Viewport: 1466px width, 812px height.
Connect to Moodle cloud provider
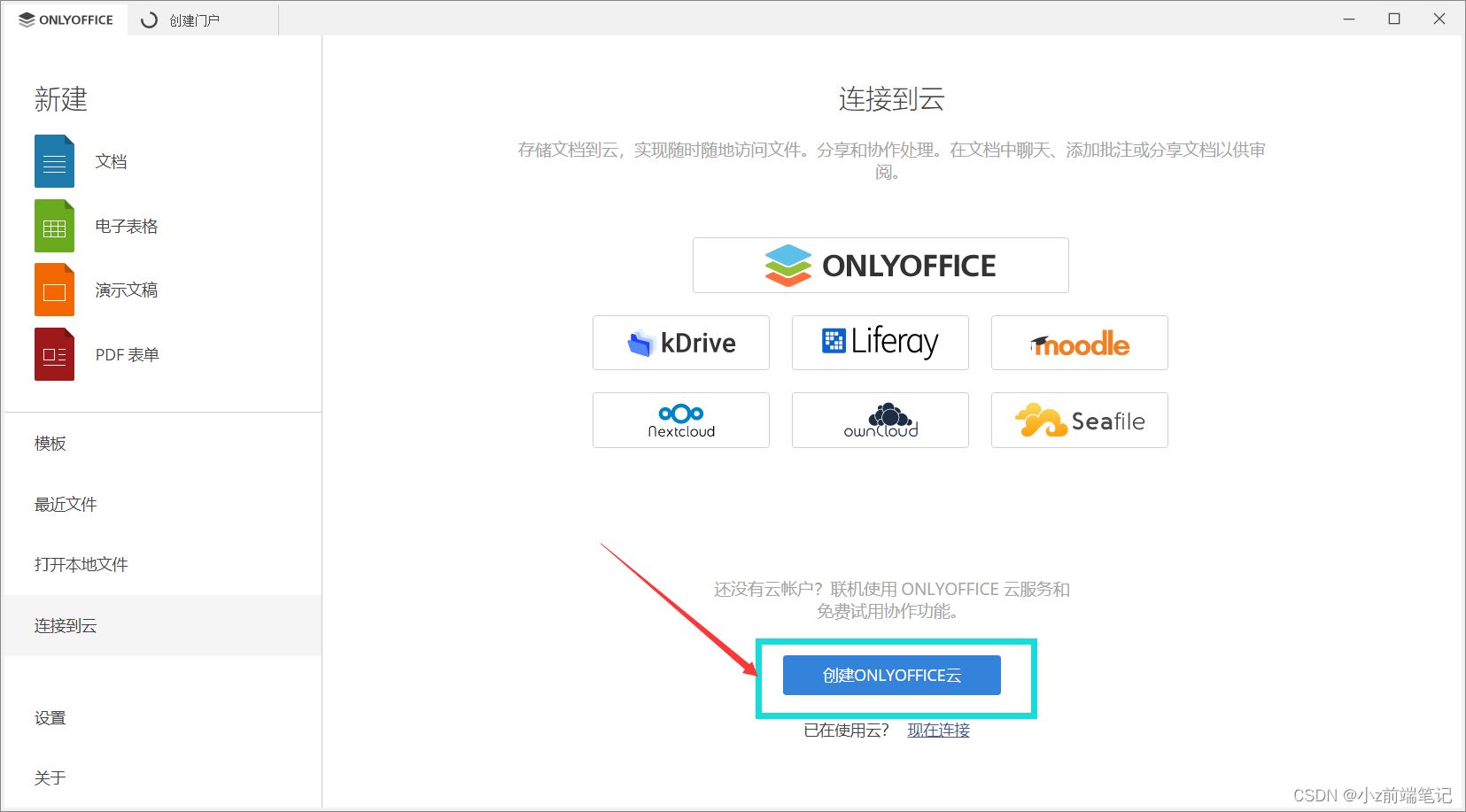1080,343
